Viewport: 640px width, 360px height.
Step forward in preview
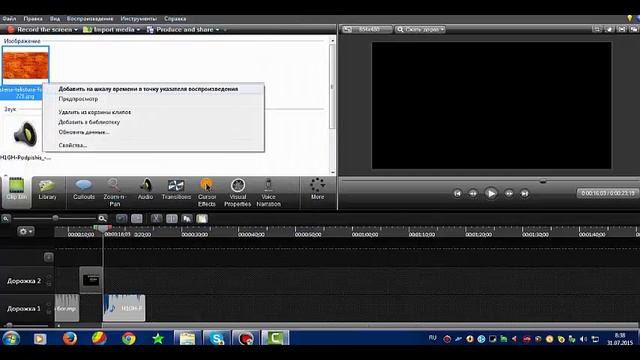coord(509,193)
